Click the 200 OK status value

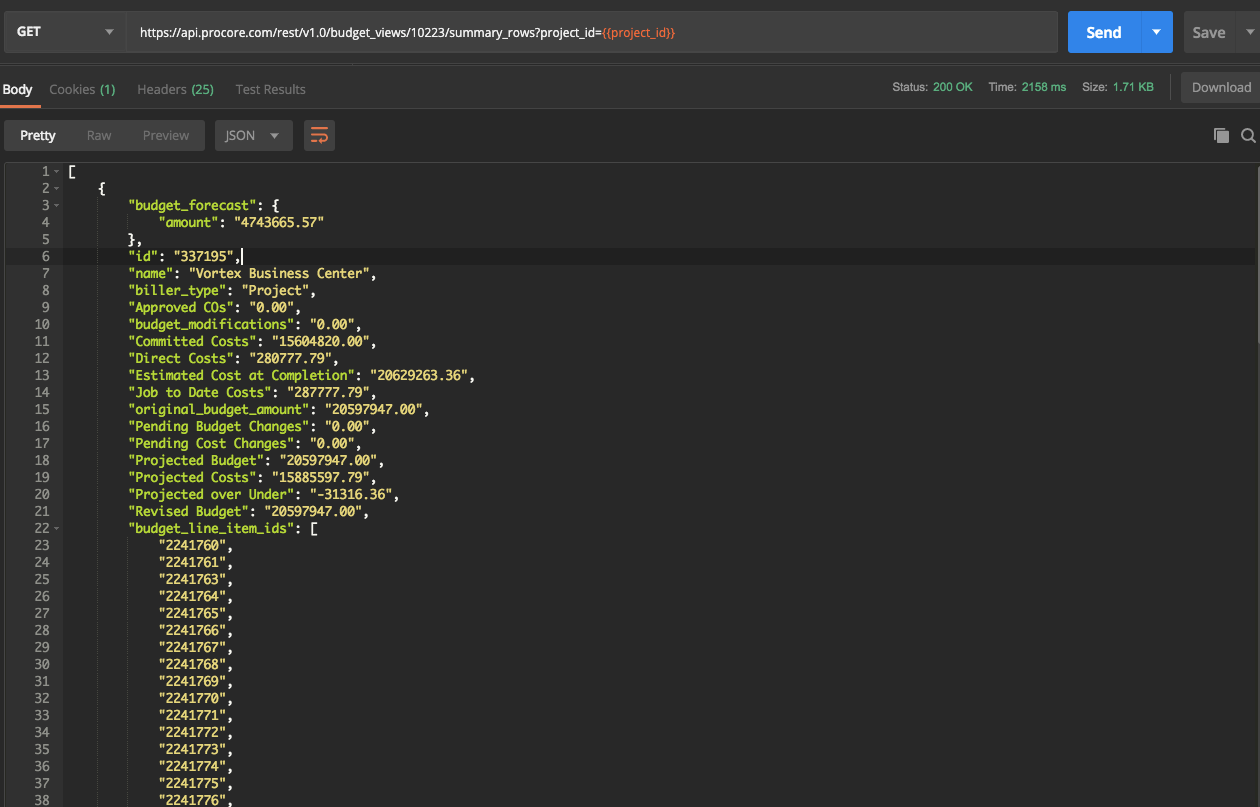coord(953,88)
